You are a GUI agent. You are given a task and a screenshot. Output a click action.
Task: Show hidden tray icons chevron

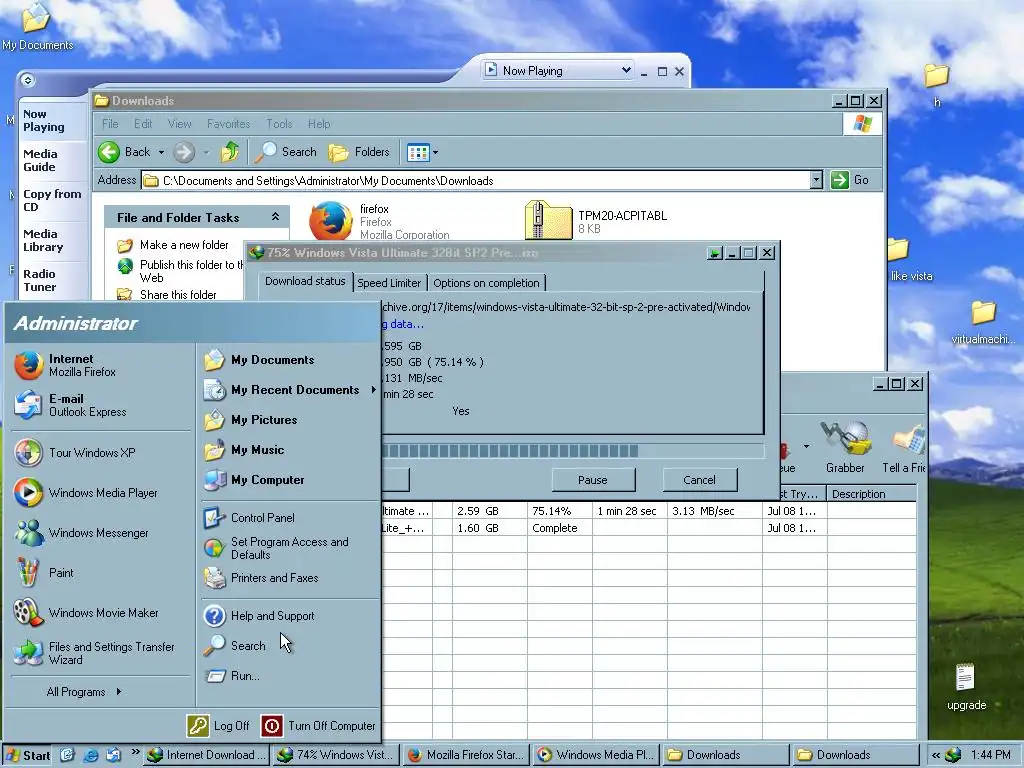tap(936, 756)
